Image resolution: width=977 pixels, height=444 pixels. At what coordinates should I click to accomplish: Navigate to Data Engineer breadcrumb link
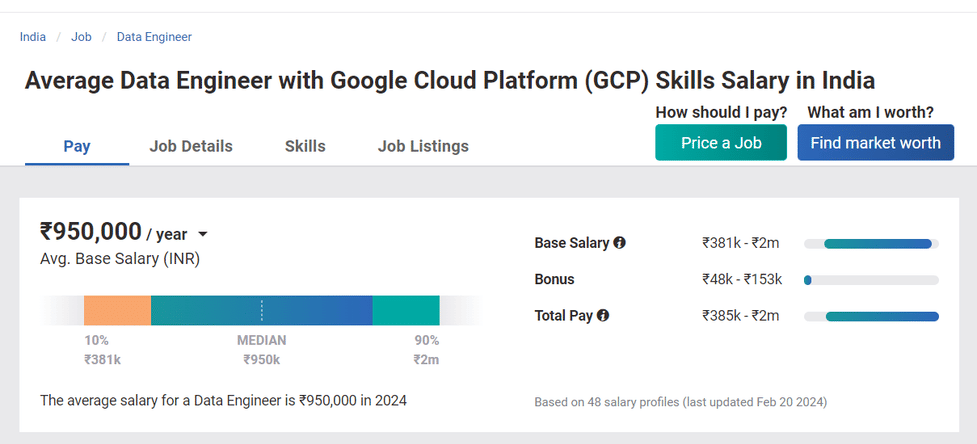[154, 37]
